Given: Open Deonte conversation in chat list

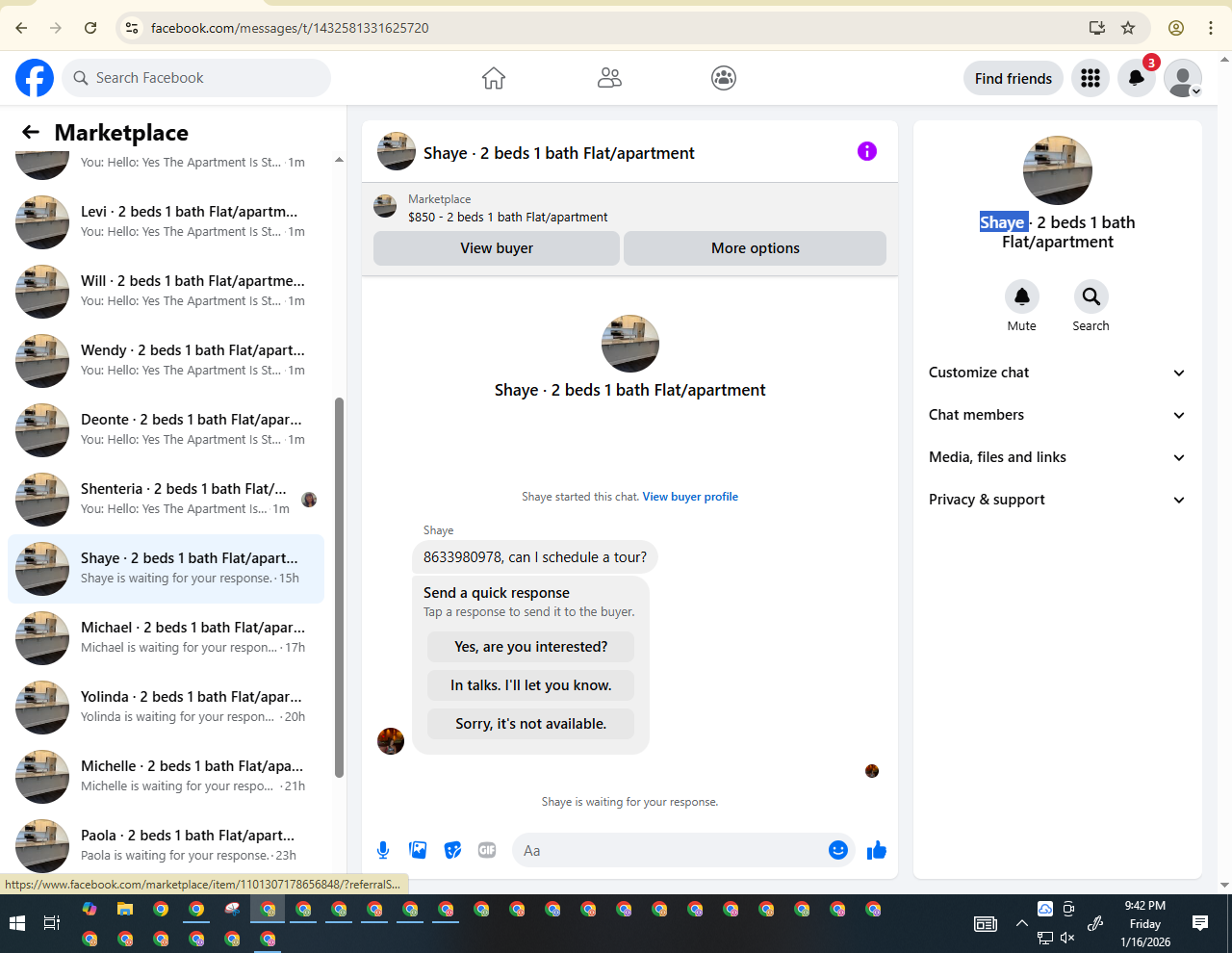Looking at the screenshot, I should click(166, 430).
